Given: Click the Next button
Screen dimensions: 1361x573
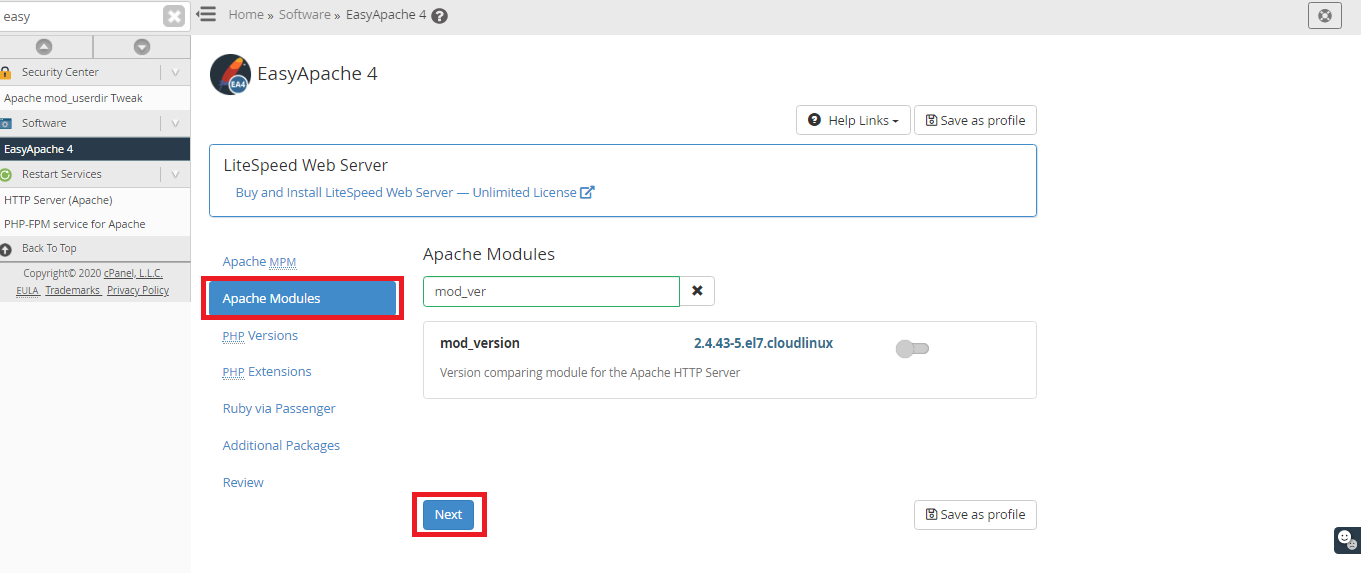Looking at the screenshot, I should coord(448,514).
